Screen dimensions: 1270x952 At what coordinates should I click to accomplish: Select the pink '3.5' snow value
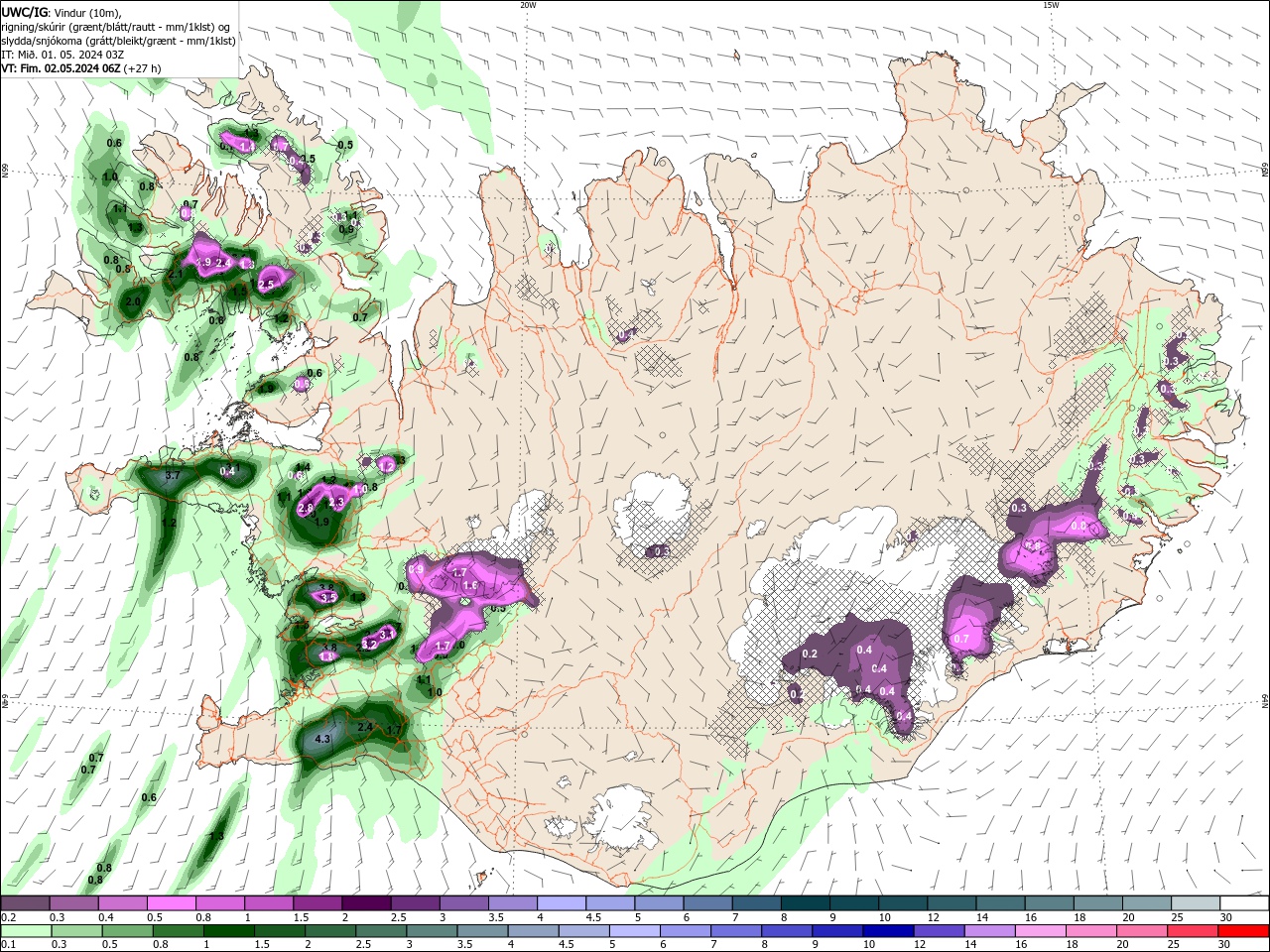[328, 597]
